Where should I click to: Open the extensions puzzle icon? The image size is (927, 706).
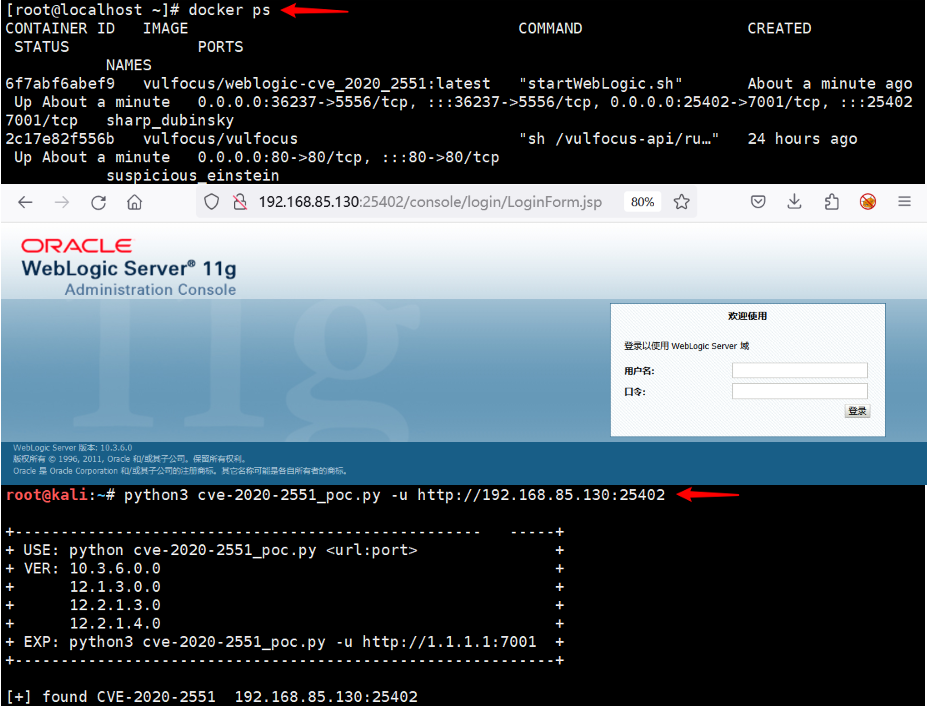[832, 202]
